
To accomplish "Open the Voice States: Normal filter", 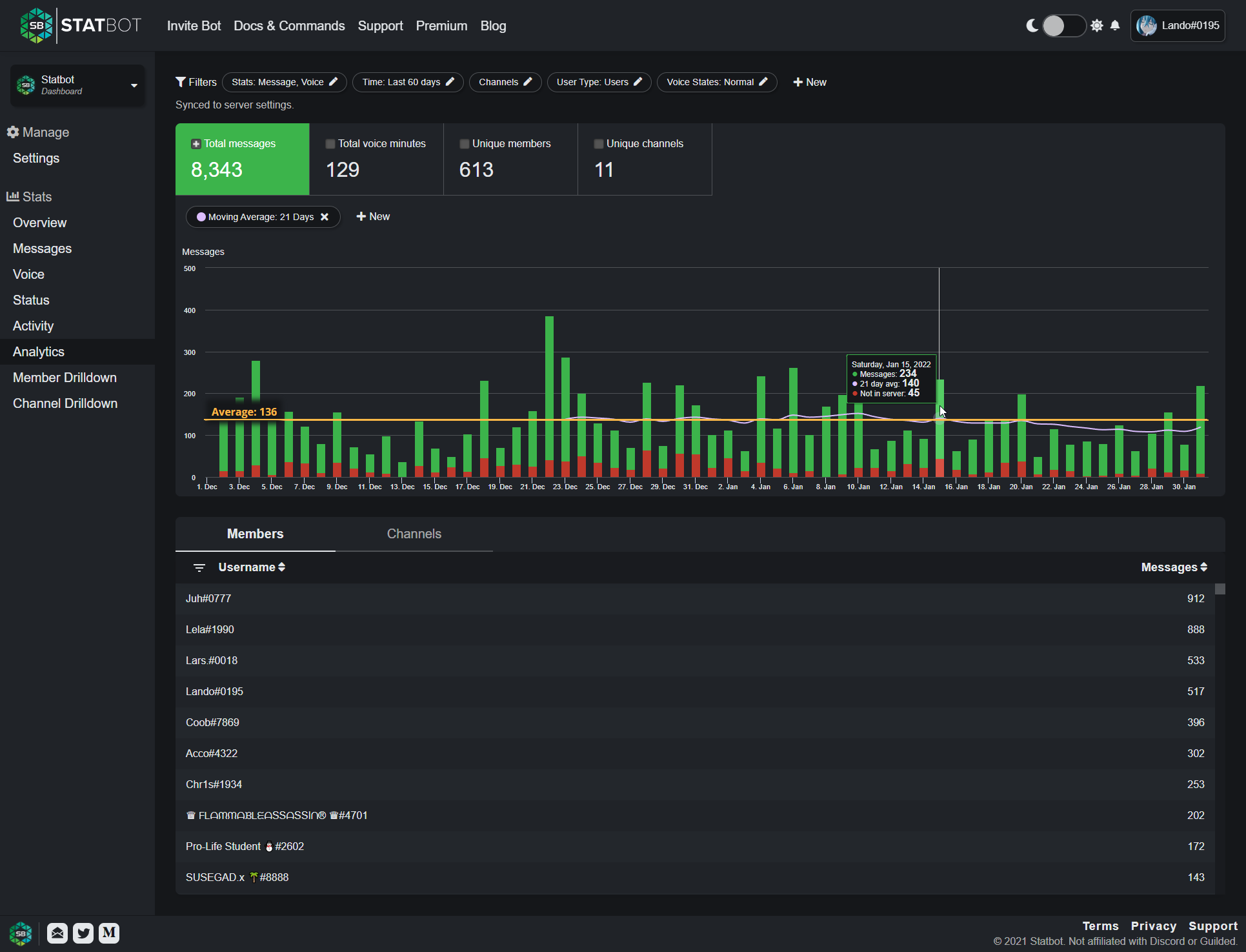I will 717,82.
